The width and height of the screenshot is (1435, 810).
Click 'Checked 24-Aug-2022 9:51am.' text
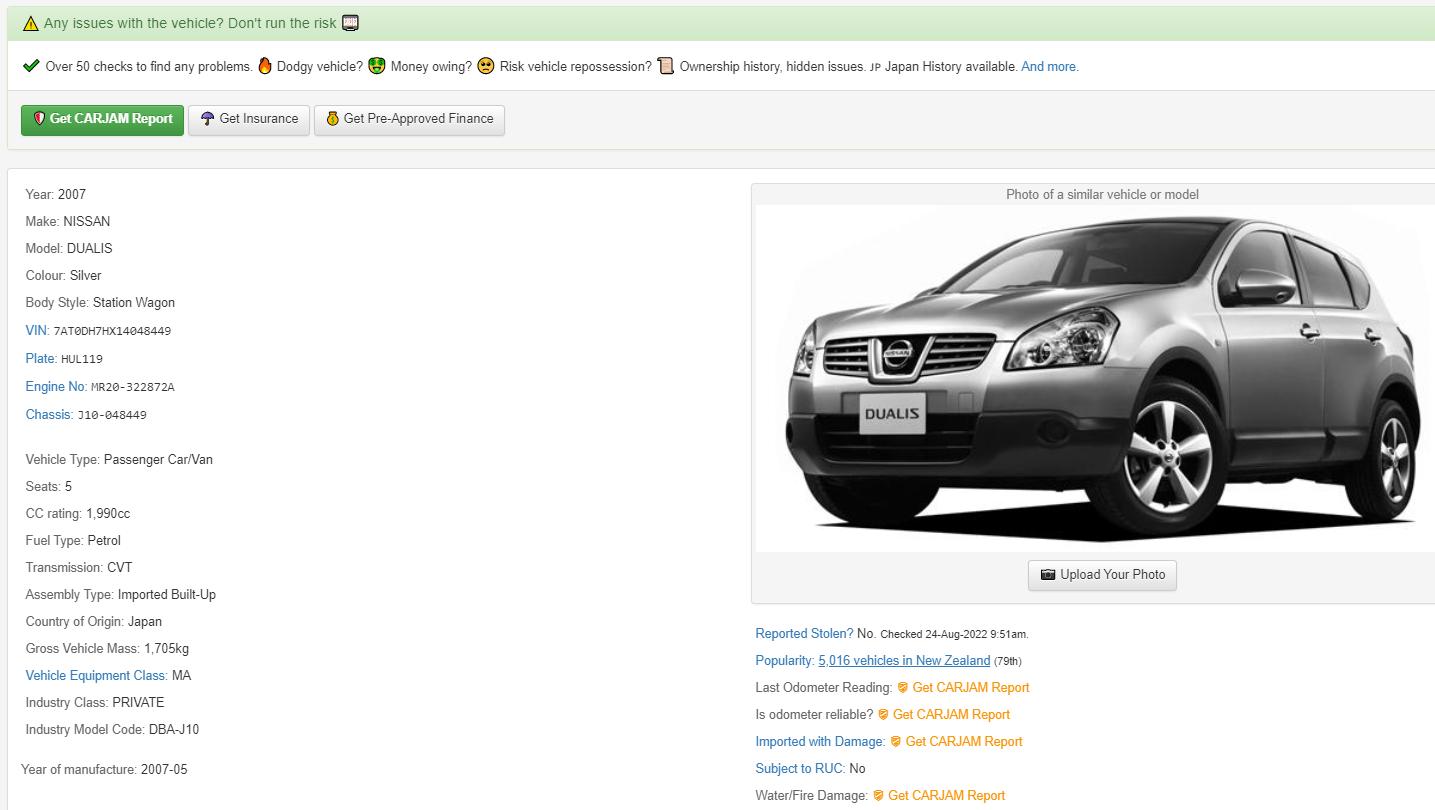click(954, 634)
